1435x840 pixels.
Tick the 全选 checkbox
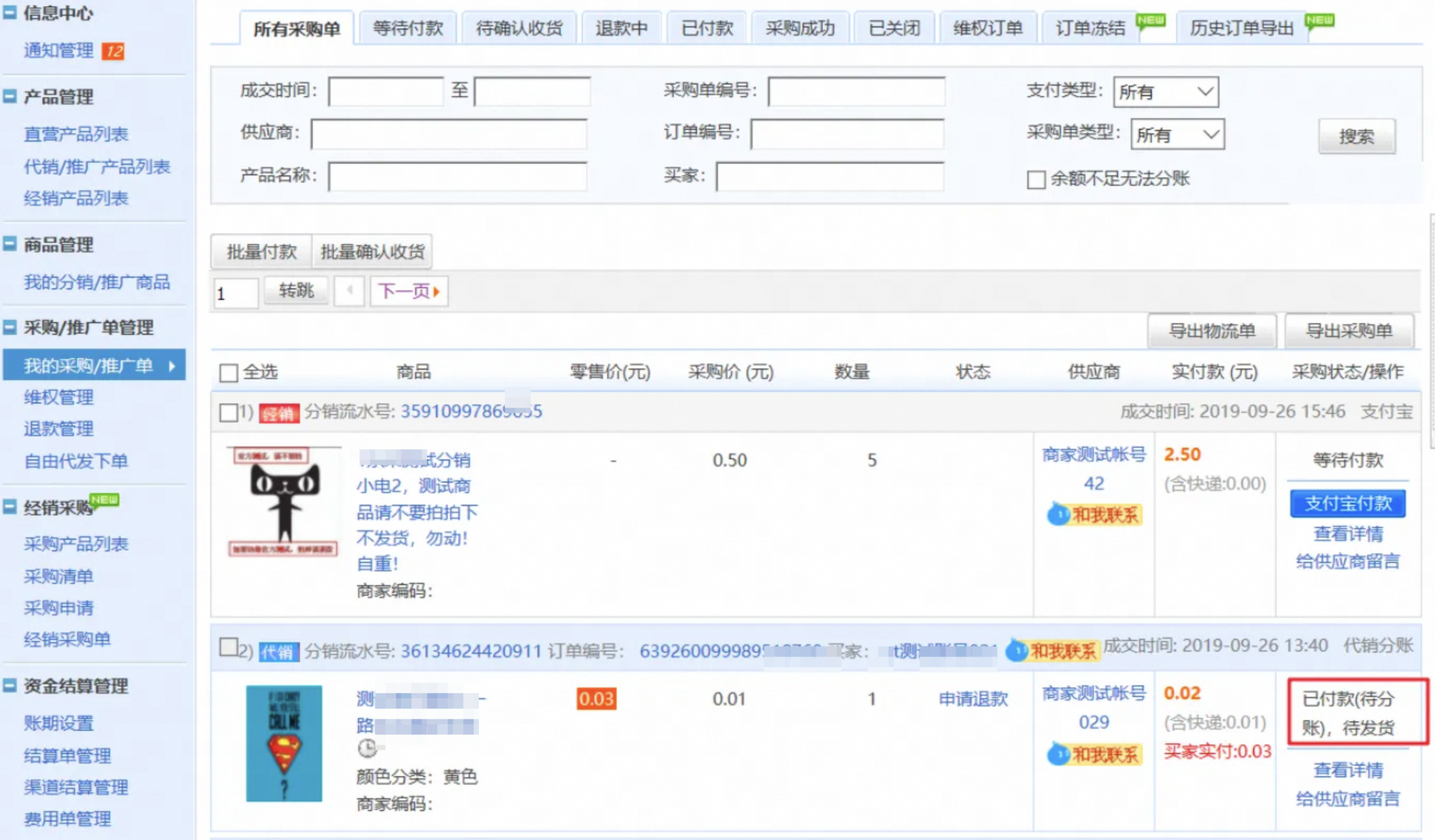click(228, 373)
